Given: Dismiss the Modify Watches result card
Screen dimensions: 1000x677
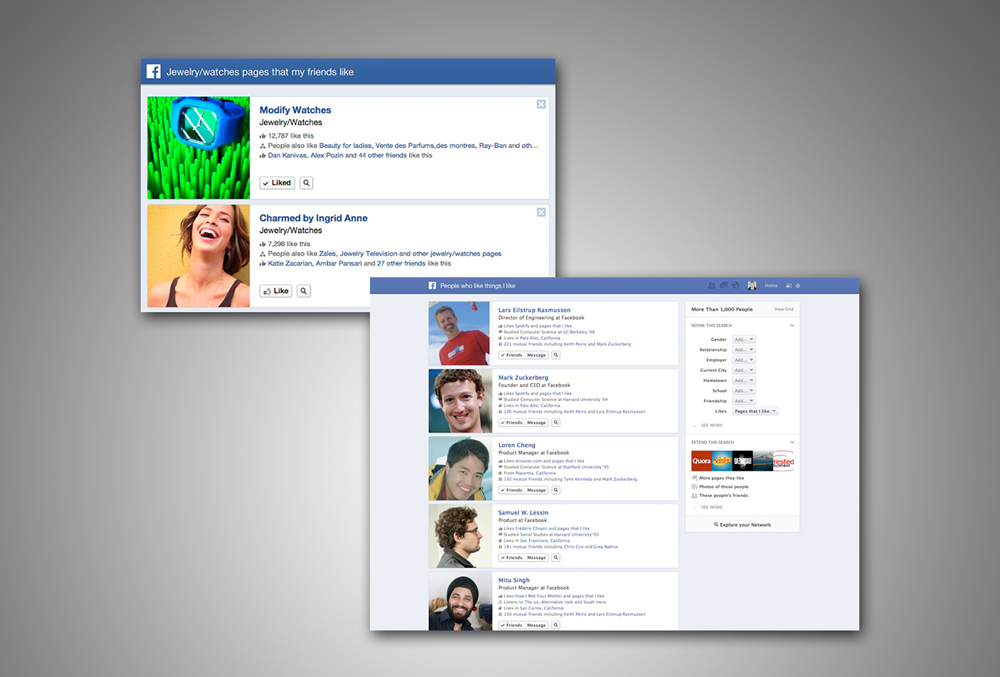Looking at the screenshot, I should pos(541,104).
